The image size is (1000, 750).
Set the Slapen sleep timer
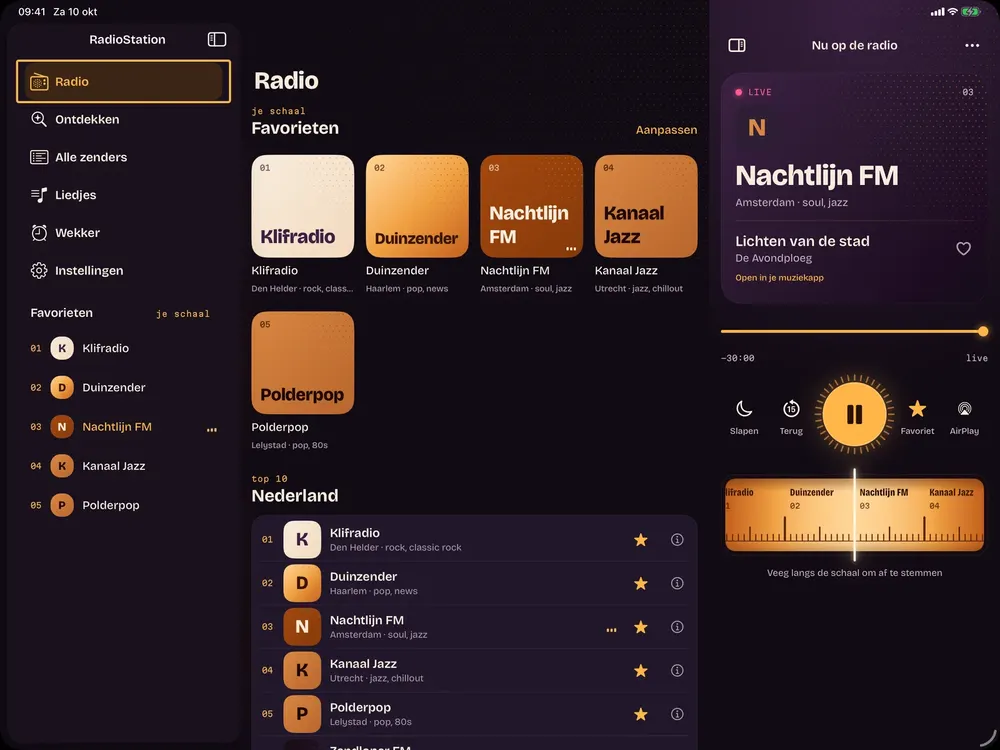click(x=744, y=417)
